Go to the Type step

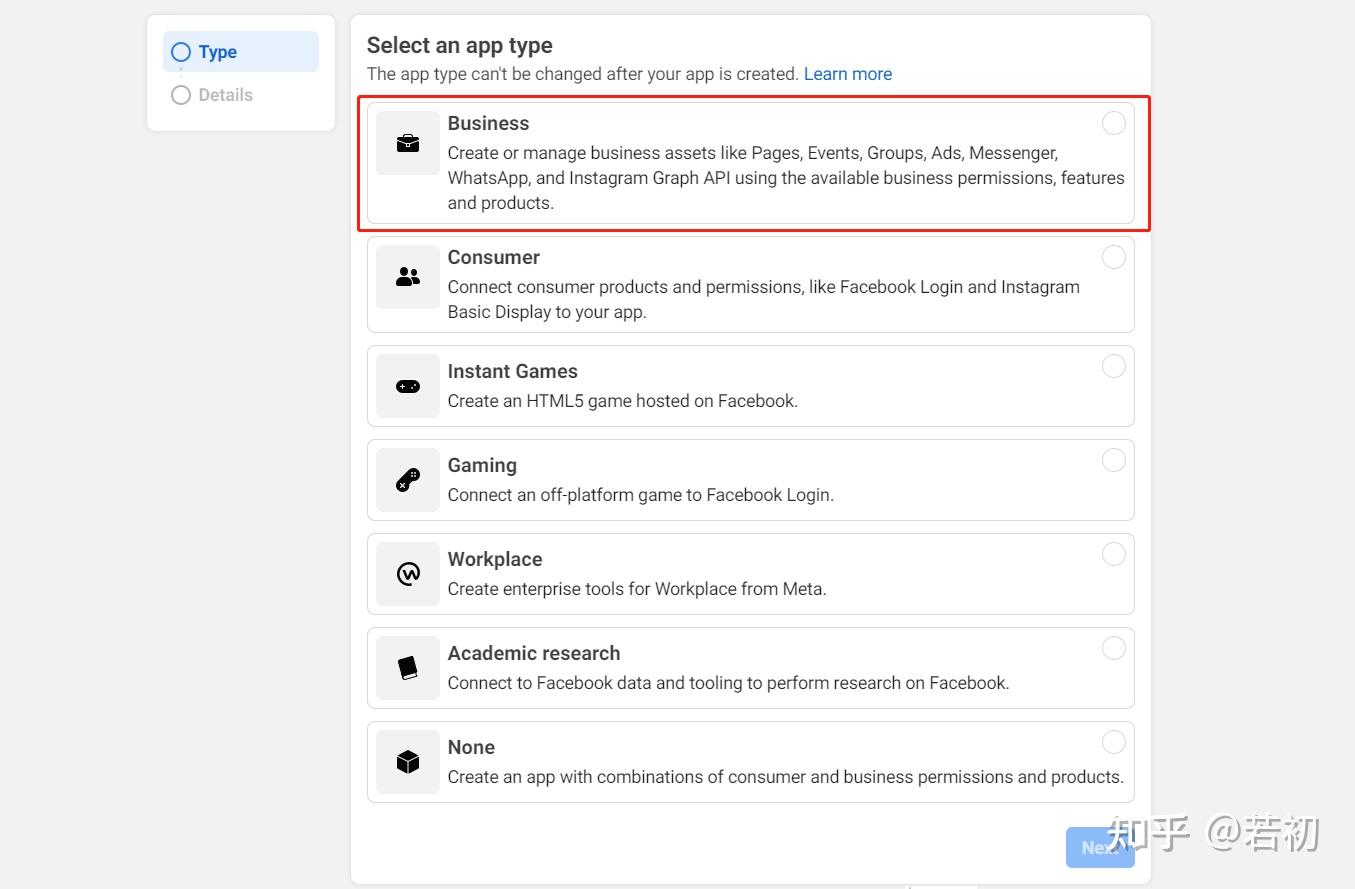[217, 52]
